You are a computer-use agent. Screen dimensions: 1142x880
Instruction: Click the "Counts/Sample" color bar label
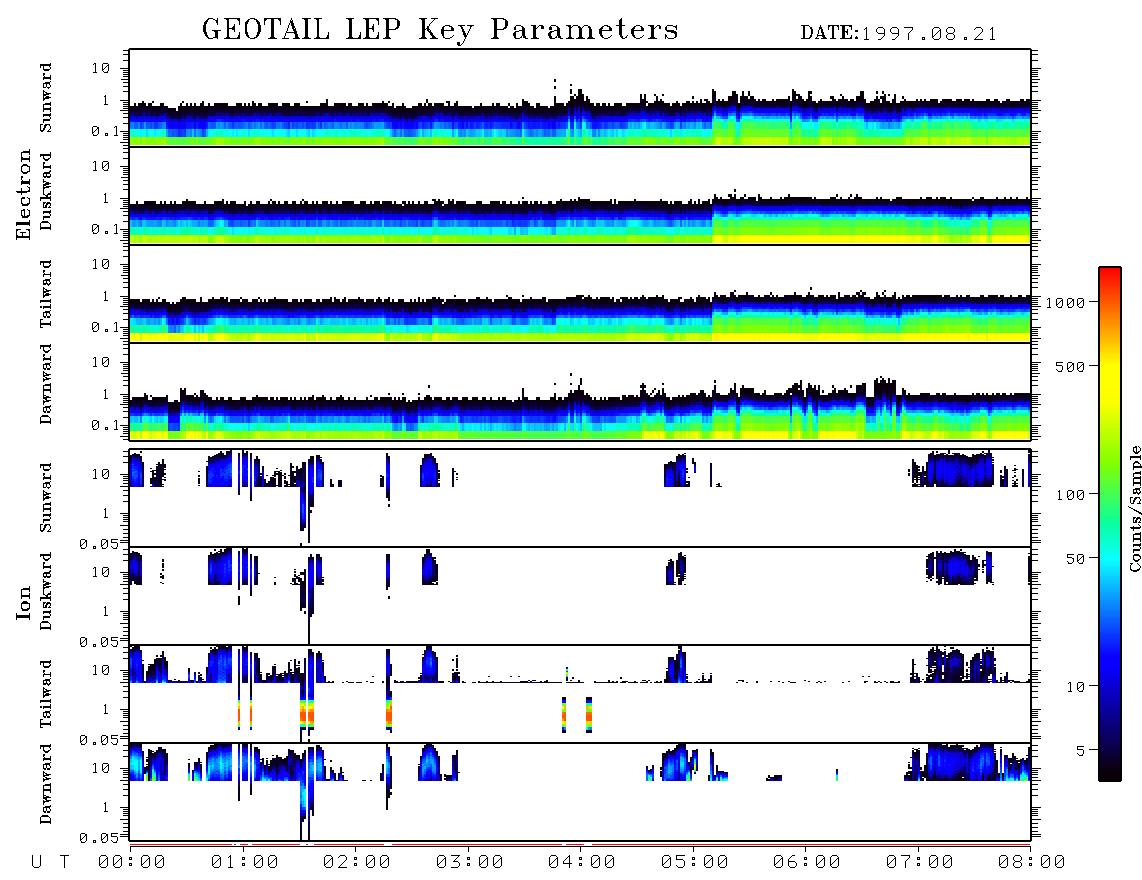pos(1134,509)
